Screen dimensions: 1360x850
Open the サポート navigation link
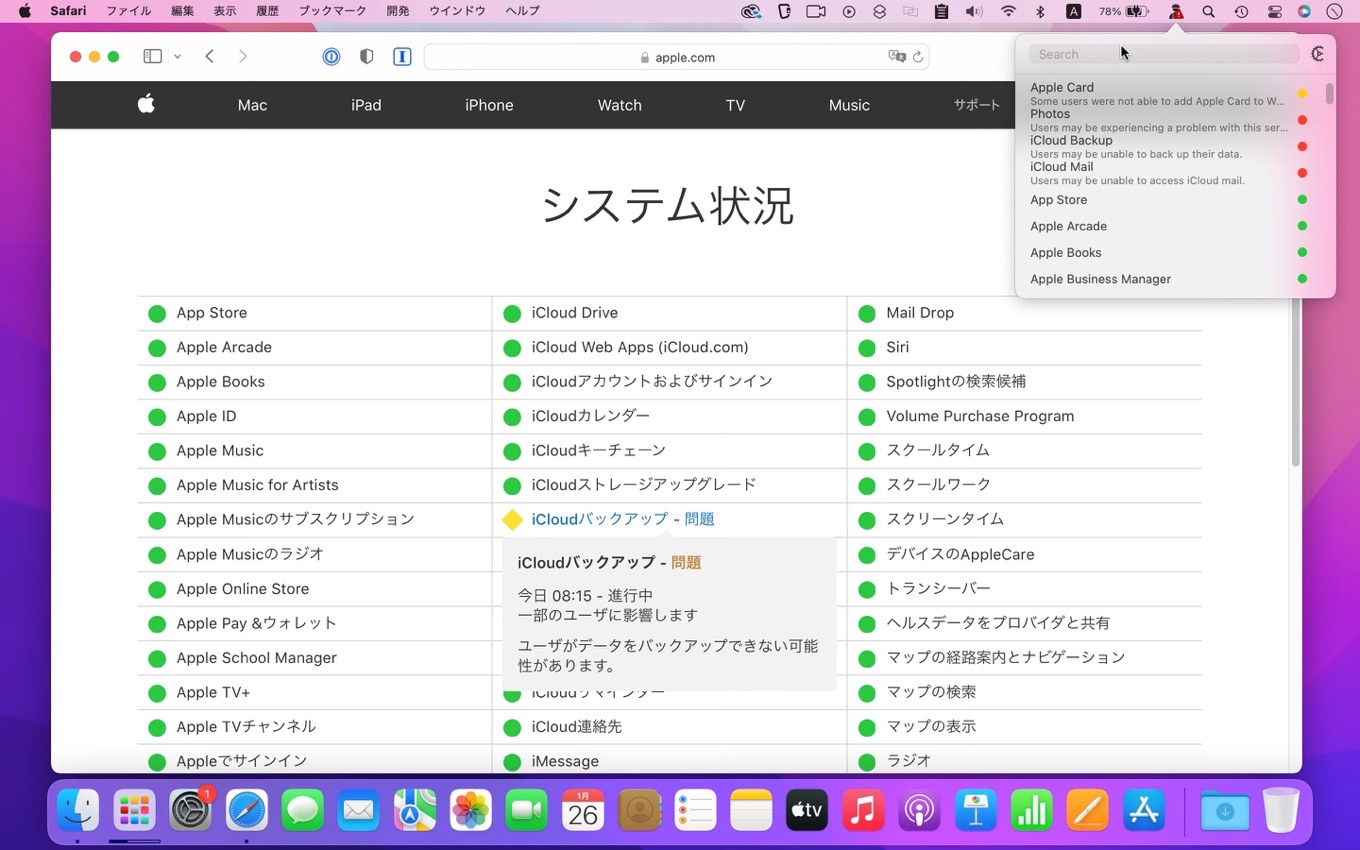976,105
